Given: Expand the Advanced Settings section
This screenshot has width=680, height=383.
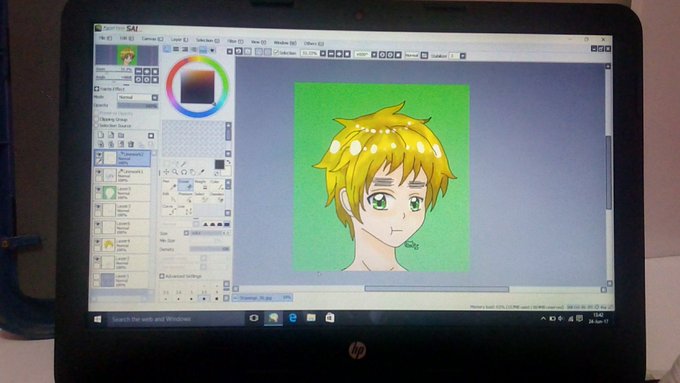Looking at the screenshot, I should tap(162, 276).
